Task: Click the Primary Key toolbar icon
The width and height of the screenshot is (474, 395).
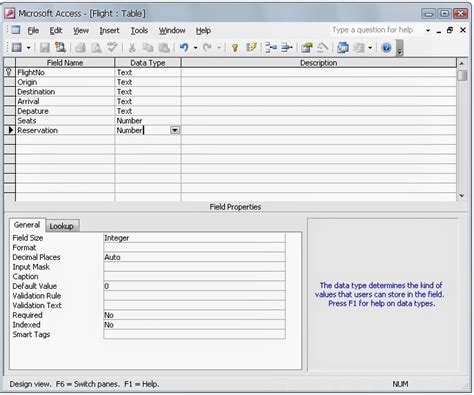Action: [235, 48]
